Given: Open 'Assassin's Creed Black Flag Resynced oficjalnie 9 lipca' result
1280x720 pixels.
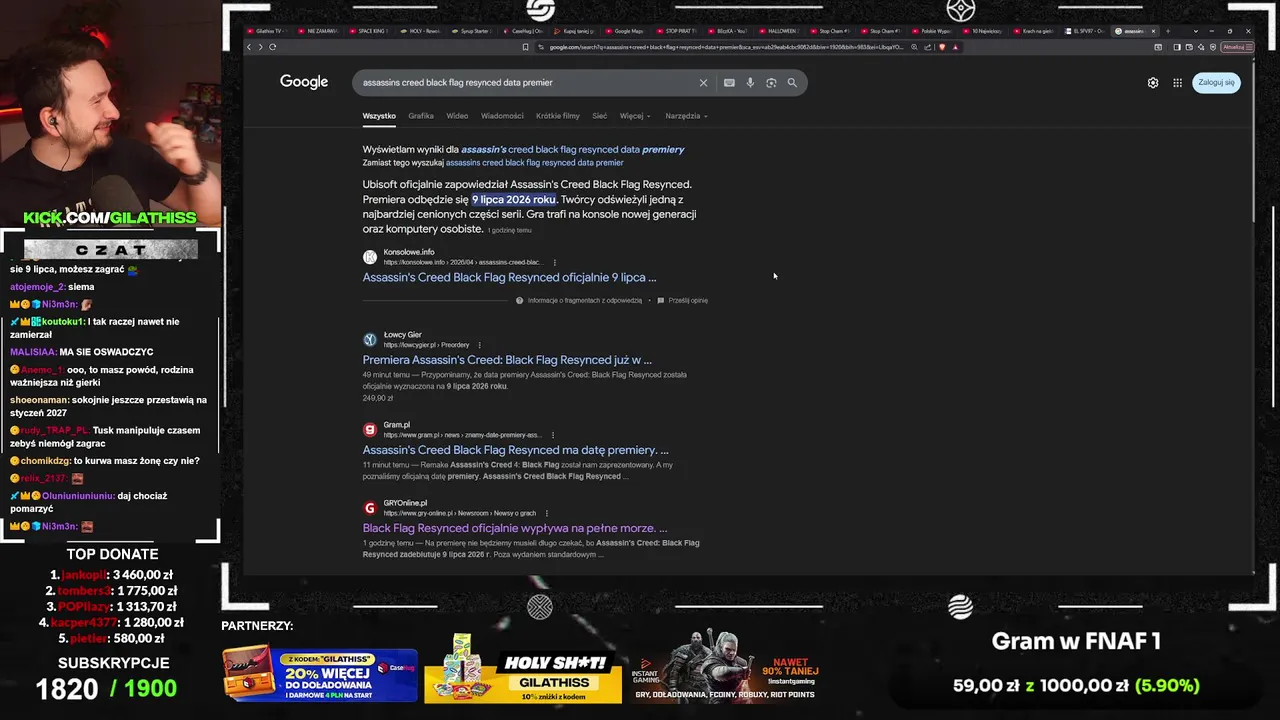Looking at the screenshot, I should click(509, 277).
